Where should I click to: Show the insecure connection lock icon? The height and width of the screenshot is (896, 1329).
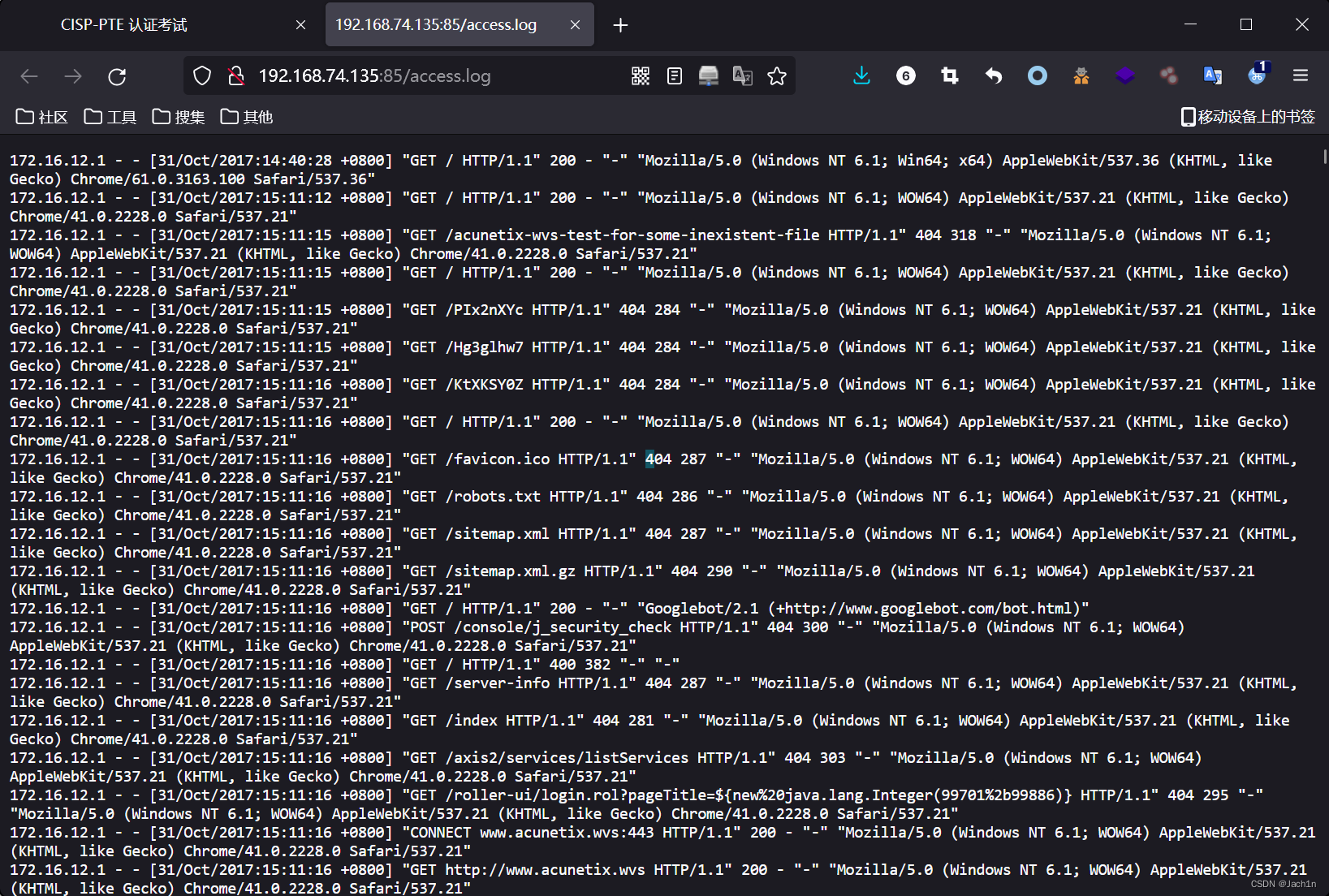click(236, 76)
